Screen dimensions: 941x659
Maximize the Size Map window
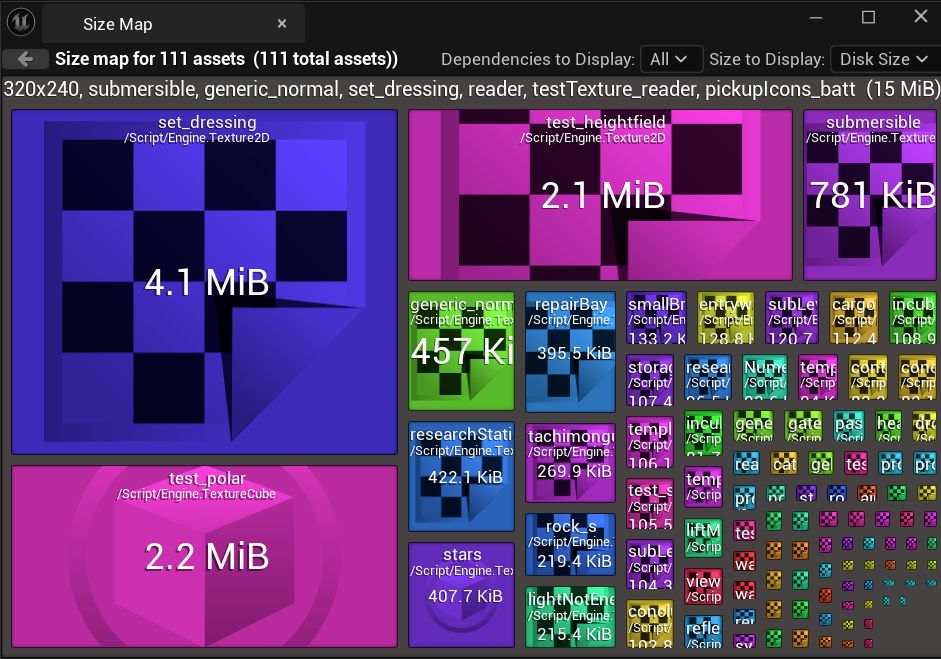click(x=868, y=17)
